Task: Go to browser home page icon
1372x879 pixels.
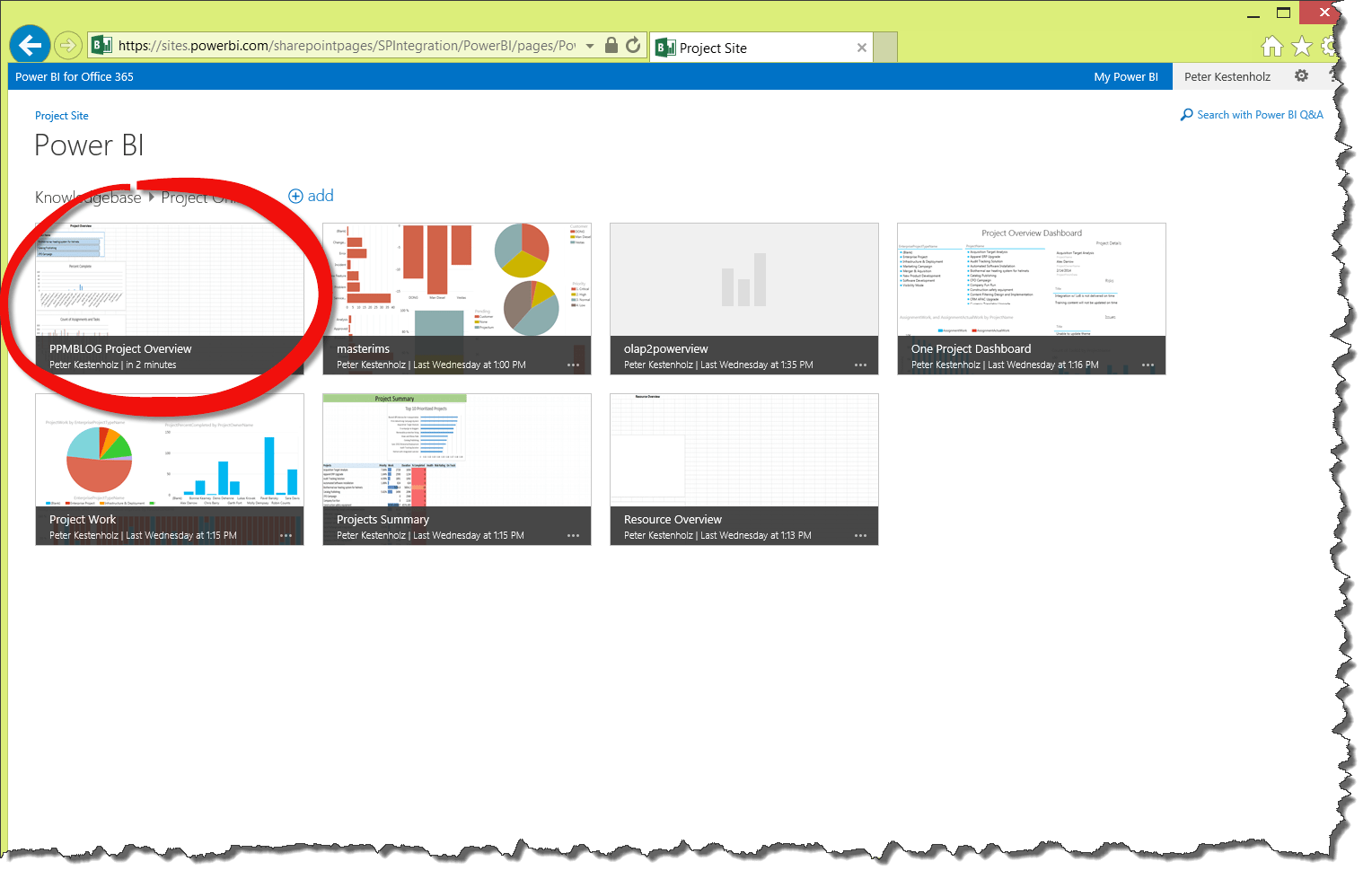Action: (x=1272, y=46)
